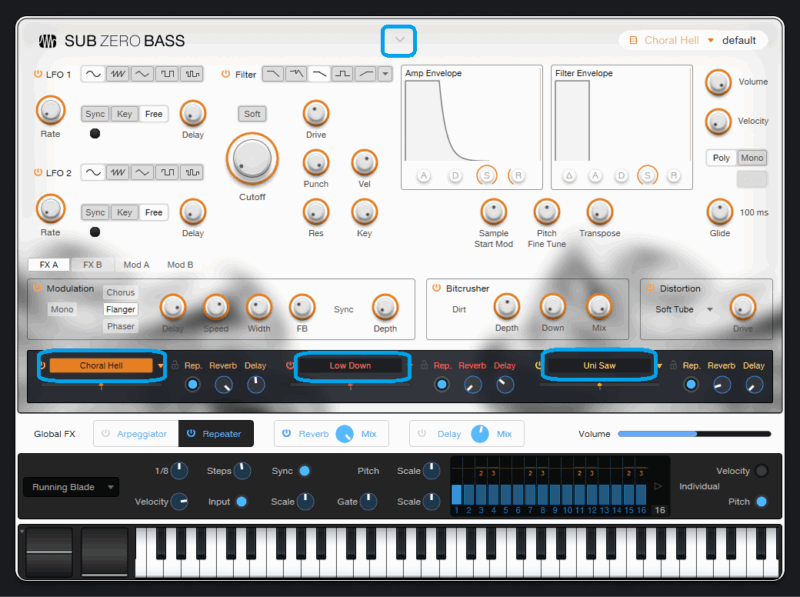
Task: Open the Soft Tube distortion type dropdown
Action: (x=710, y=309)
